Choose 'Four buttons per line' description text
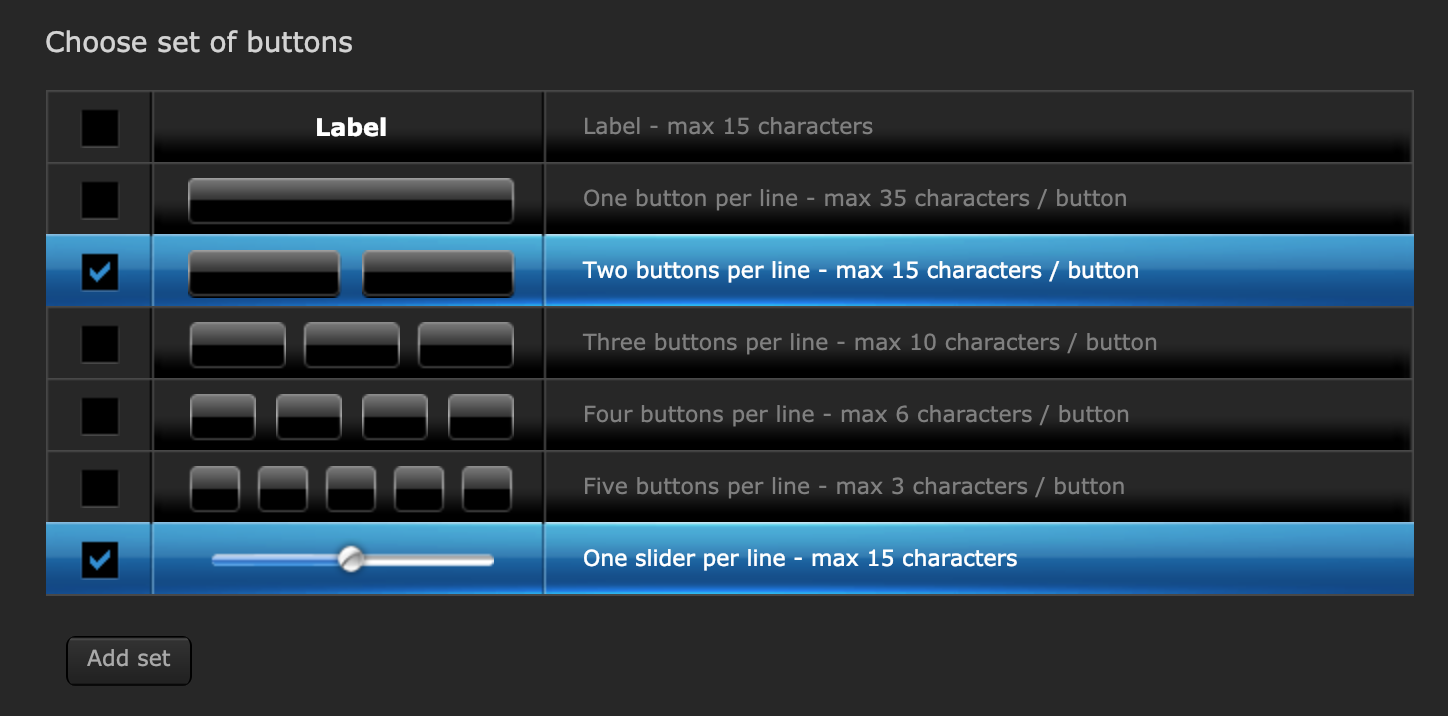This screenshot has height=716, width=1448. click(855, 415)
